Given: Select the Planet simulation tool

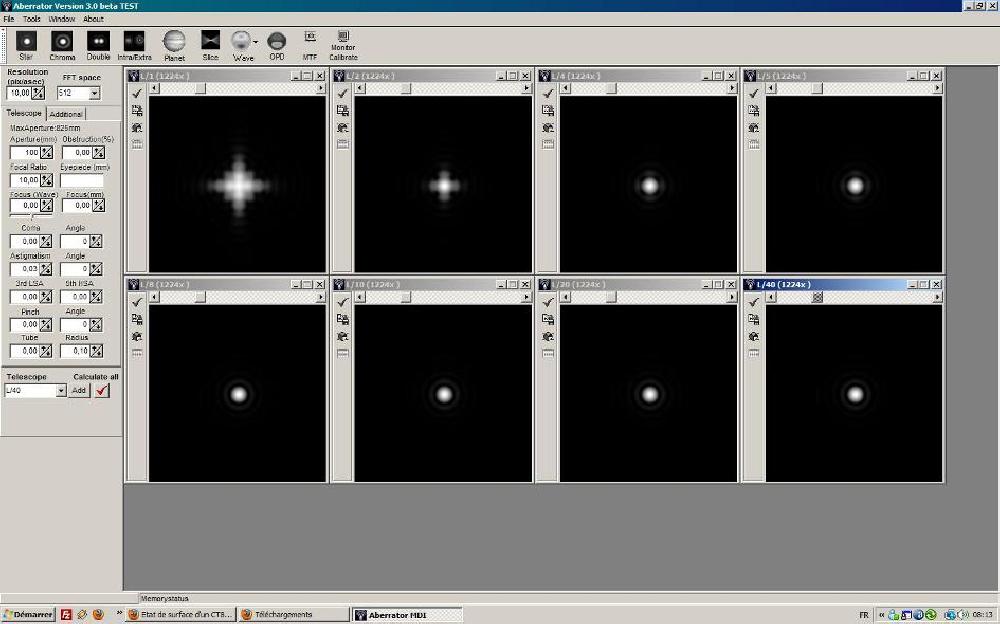Looking at the screenshot, I should tap(174, 45).
